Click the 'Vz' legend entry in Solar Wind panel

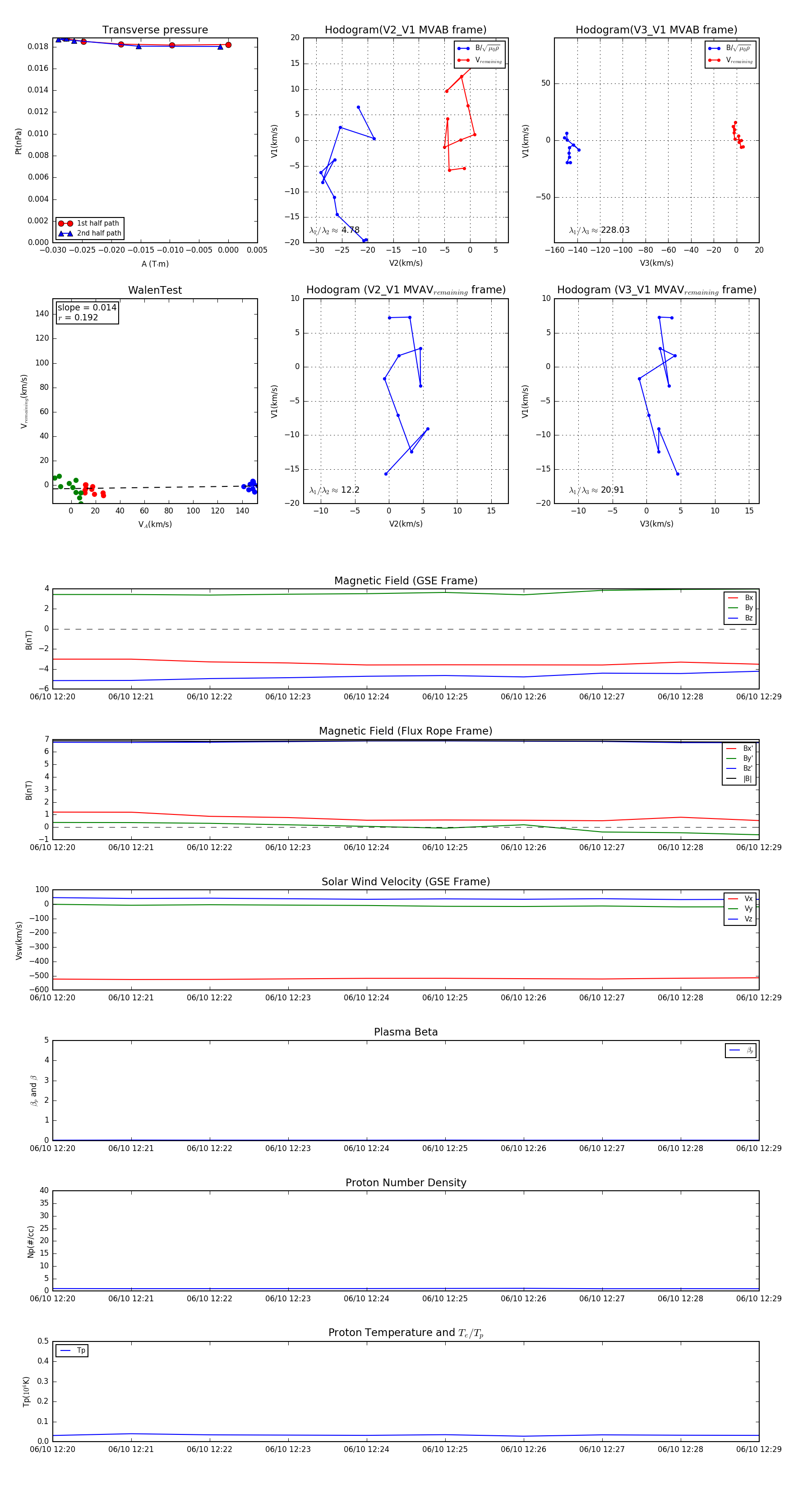point(741,919)
